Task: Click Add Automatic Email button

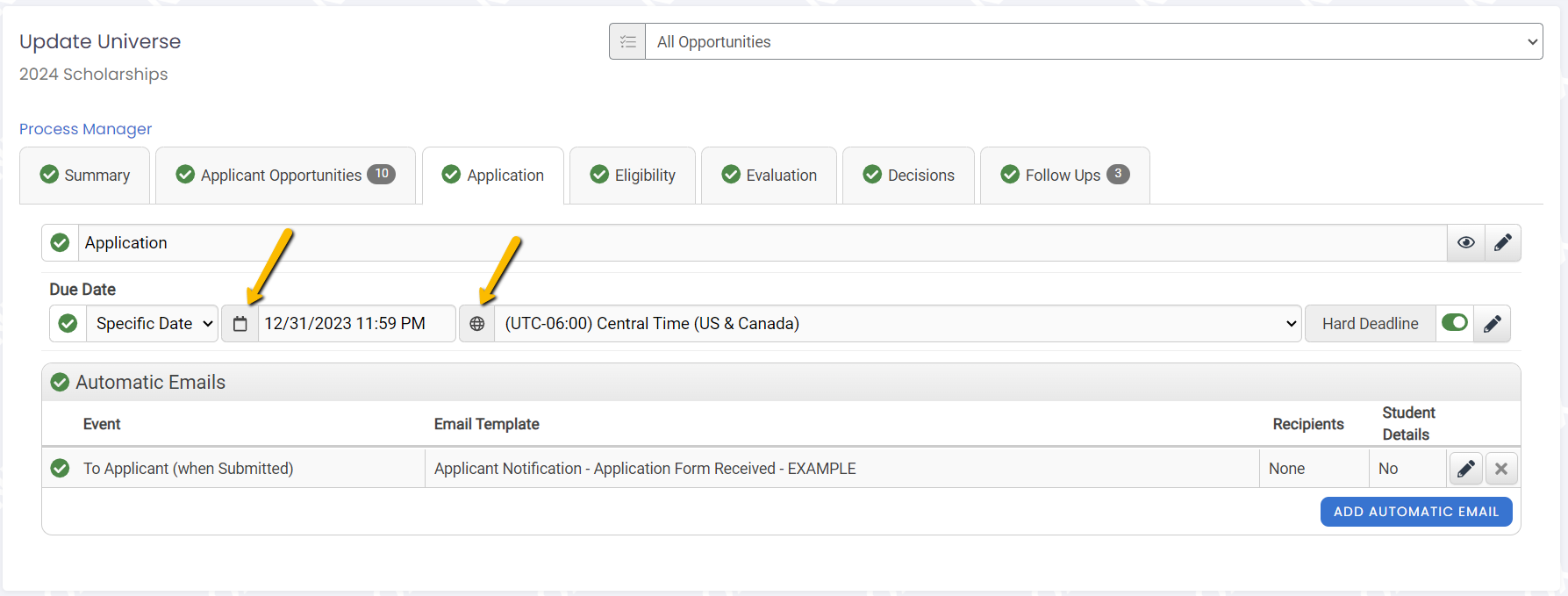Action: (1416, 512)
